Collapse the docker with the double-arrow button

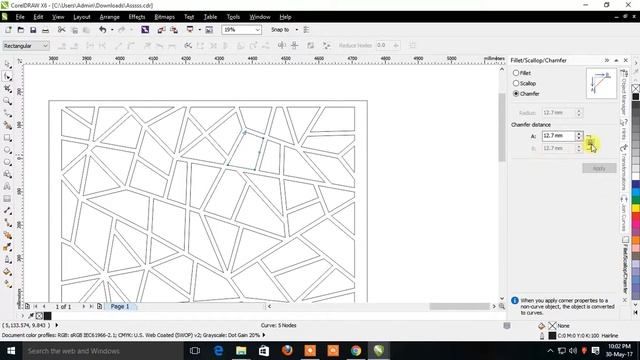tap(607, 60)
